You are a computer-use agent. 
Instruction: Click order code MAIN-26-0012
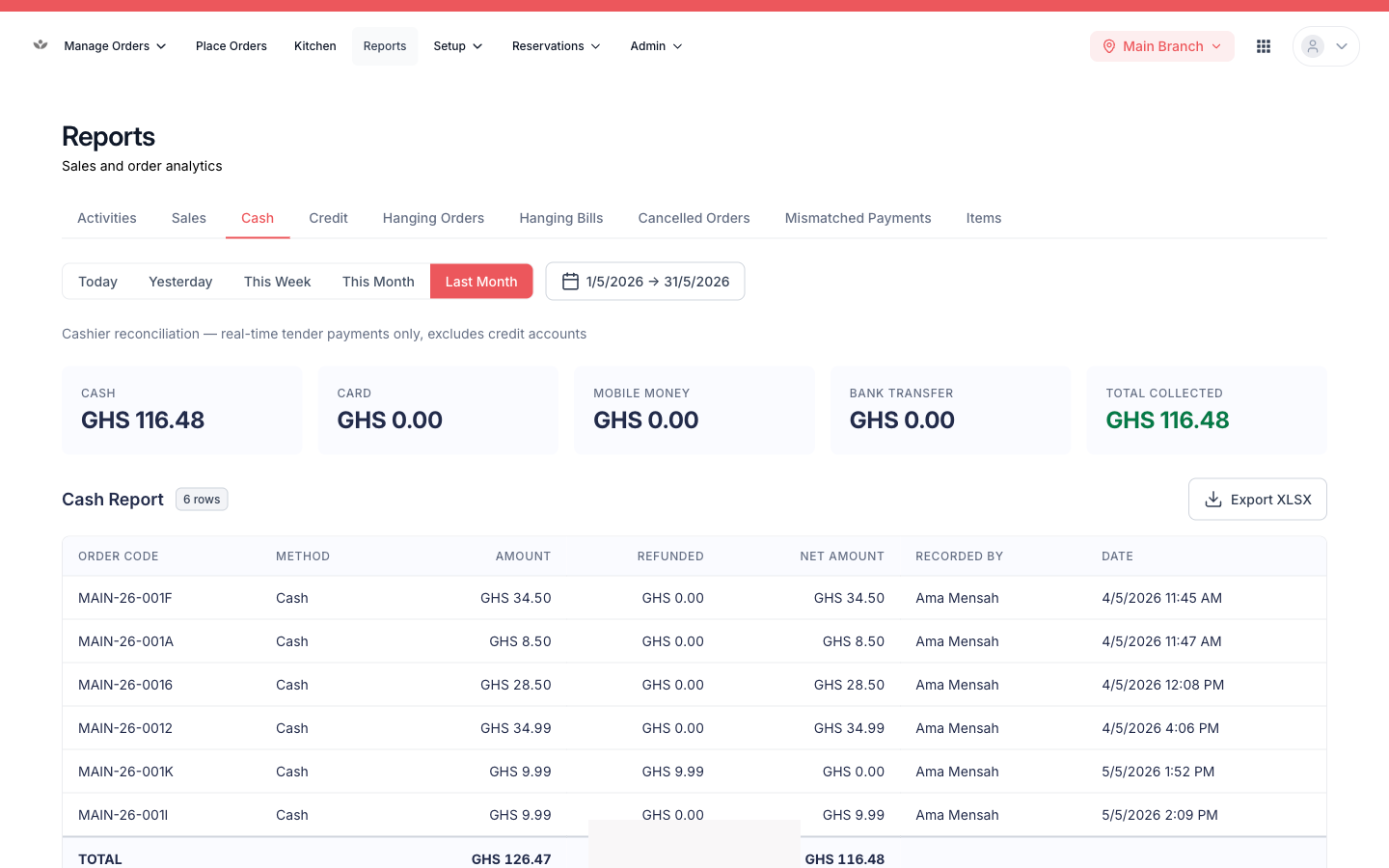[x=125, y=728]
